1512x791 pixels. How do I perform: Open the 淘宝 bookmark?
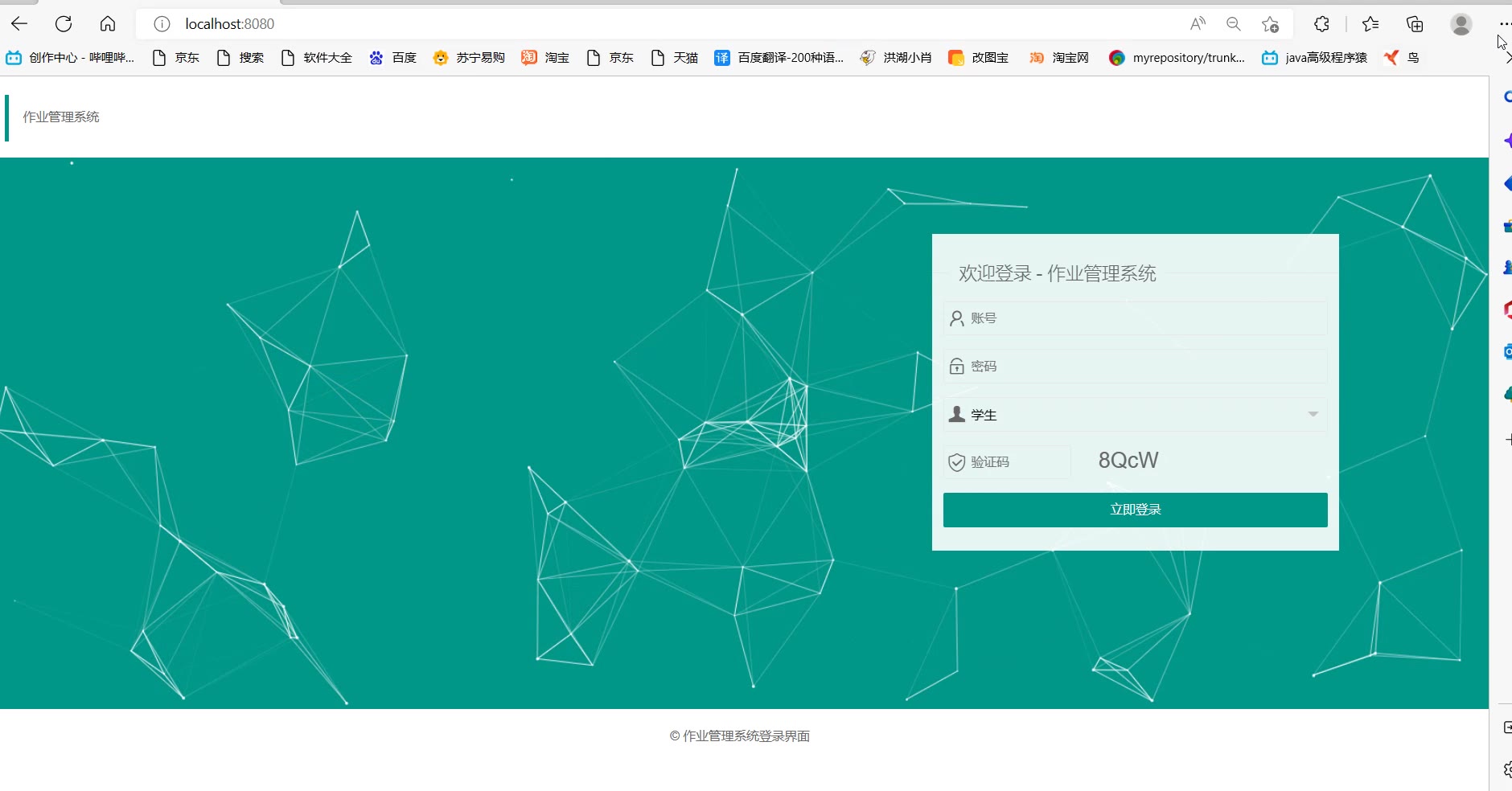[x=545, y=58]
